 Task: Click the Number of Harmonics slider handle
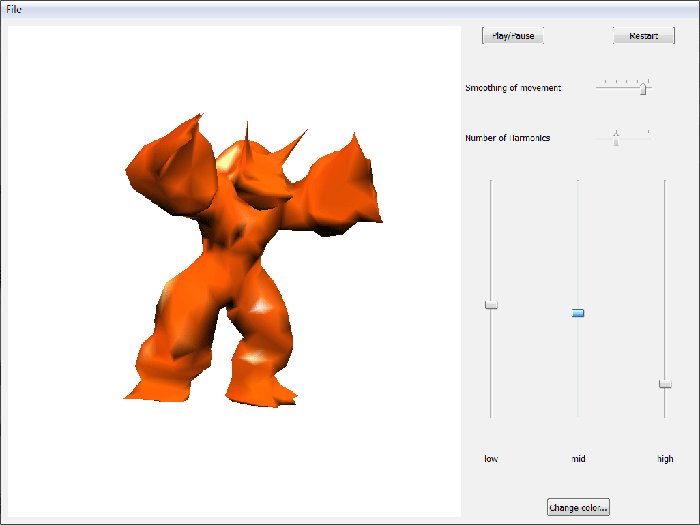pyautogui.click(x=616, y=138)
